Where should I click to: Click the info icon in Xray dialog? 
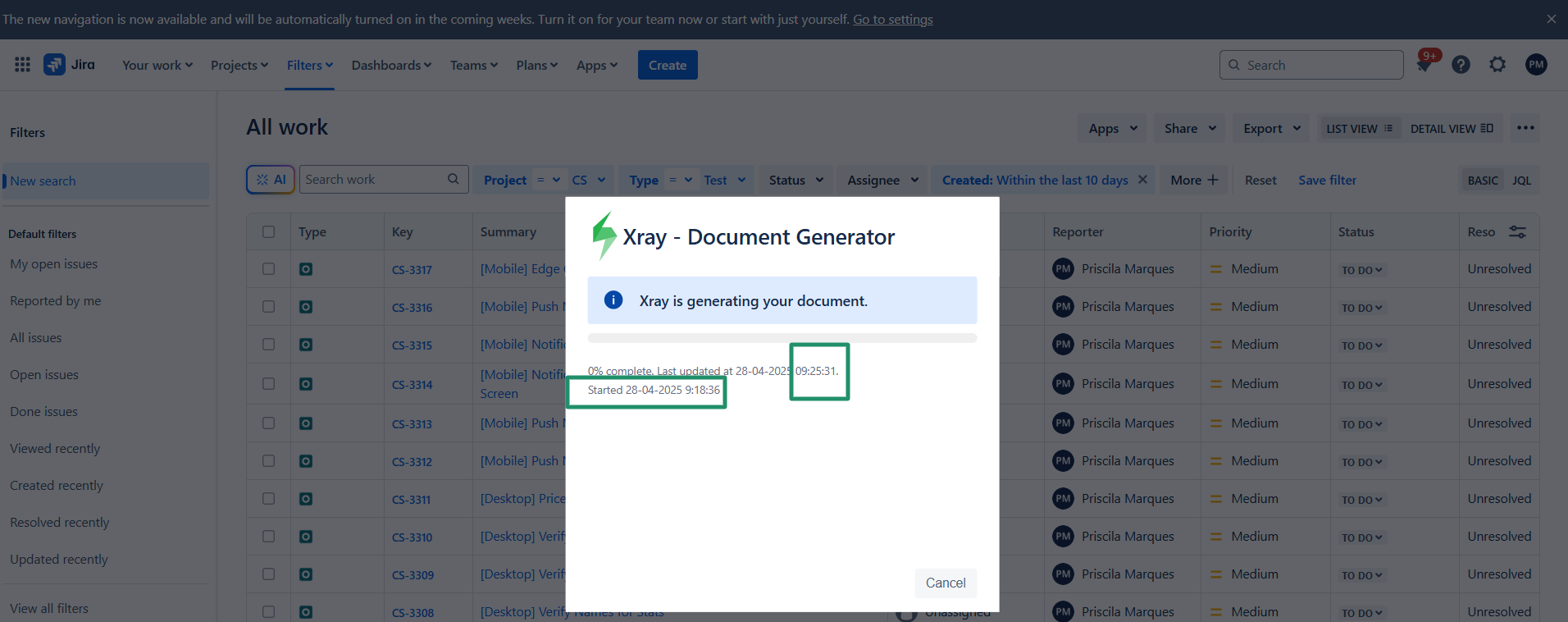point(613,300)
